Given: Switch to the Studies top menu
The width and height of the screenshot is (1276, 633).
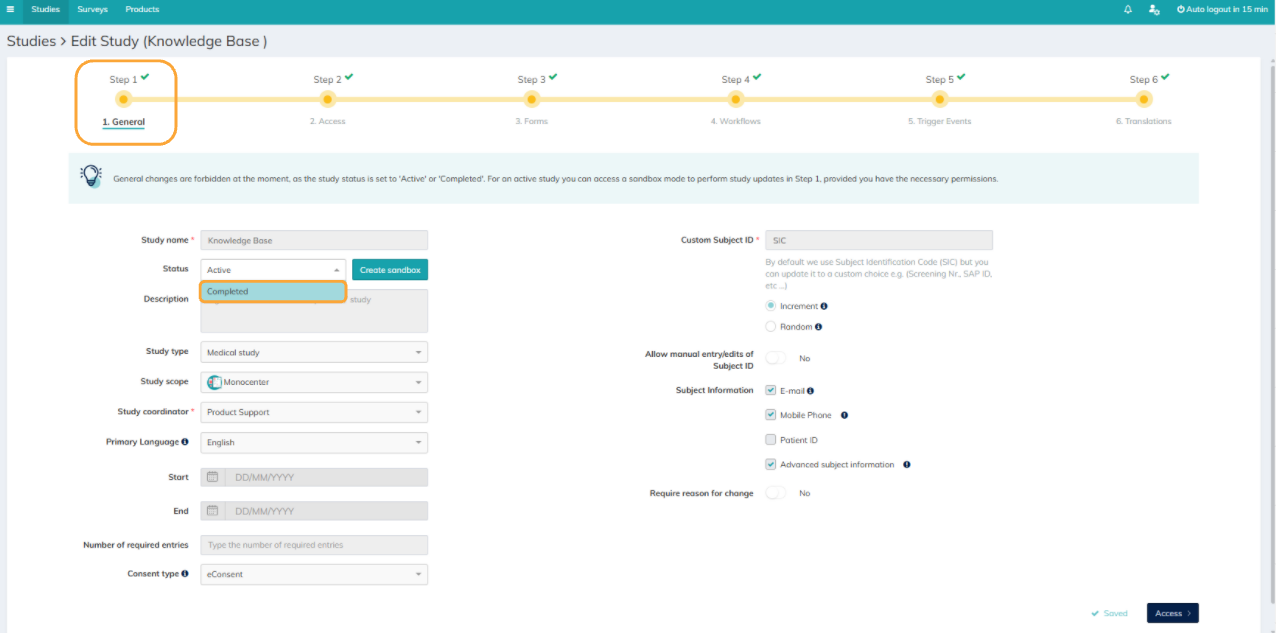Looking at the screenshot, I should 45,9.
